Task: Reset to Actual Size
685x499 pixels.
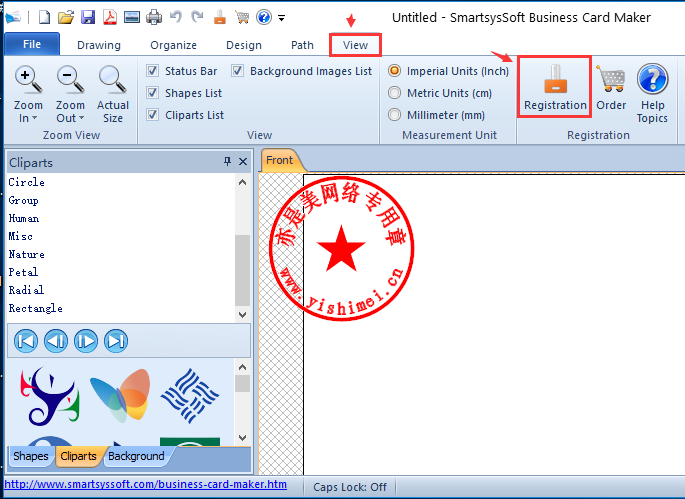Action: coord(113,94)
